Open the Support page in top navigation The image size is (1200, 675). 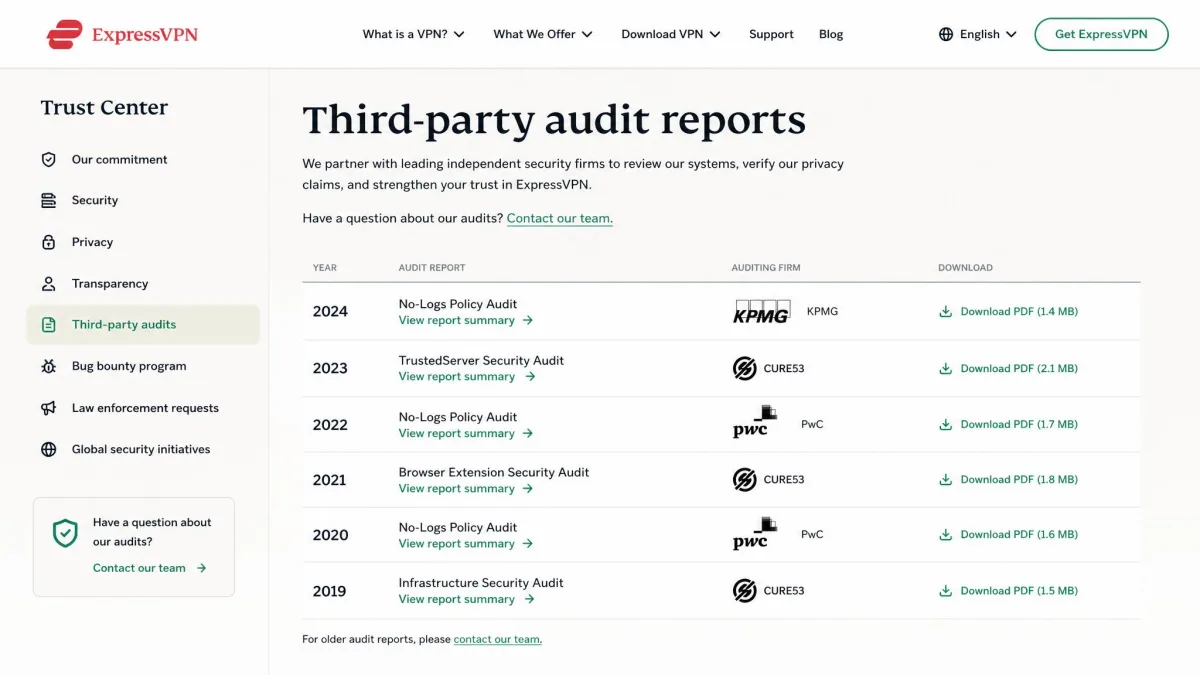point(771,34)
